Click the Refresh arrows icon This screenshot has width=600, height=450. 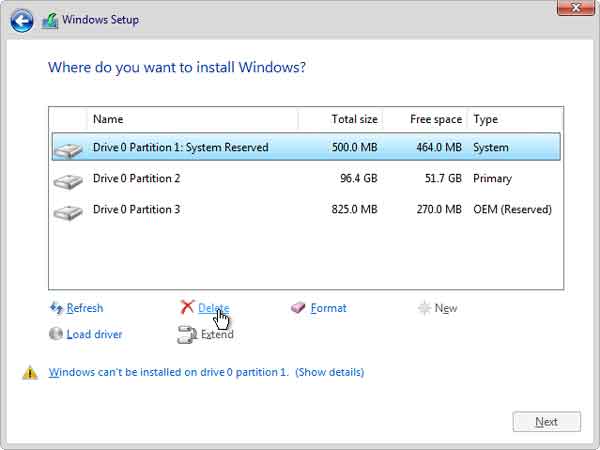tap(57, 308)
